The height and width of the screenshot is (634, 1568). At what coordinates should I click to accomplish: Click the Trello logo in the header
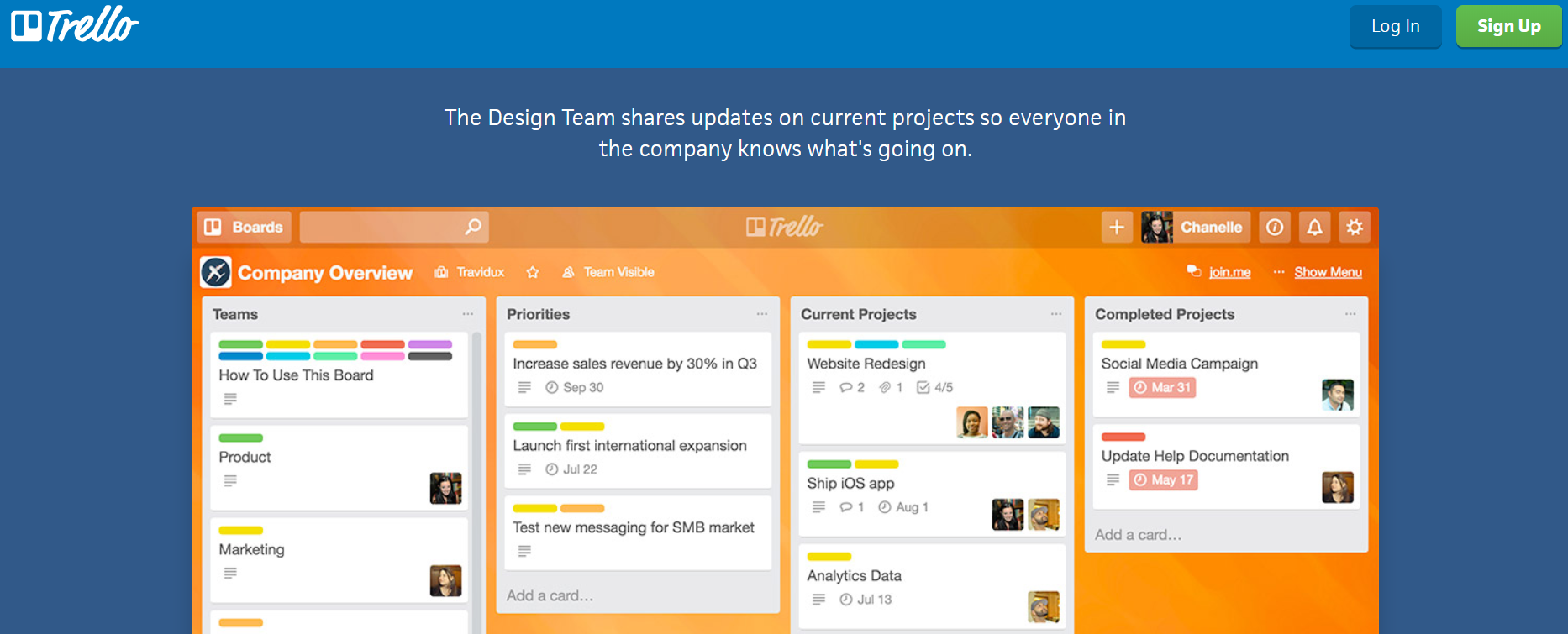pyautogui.click(x=75, y=25)
